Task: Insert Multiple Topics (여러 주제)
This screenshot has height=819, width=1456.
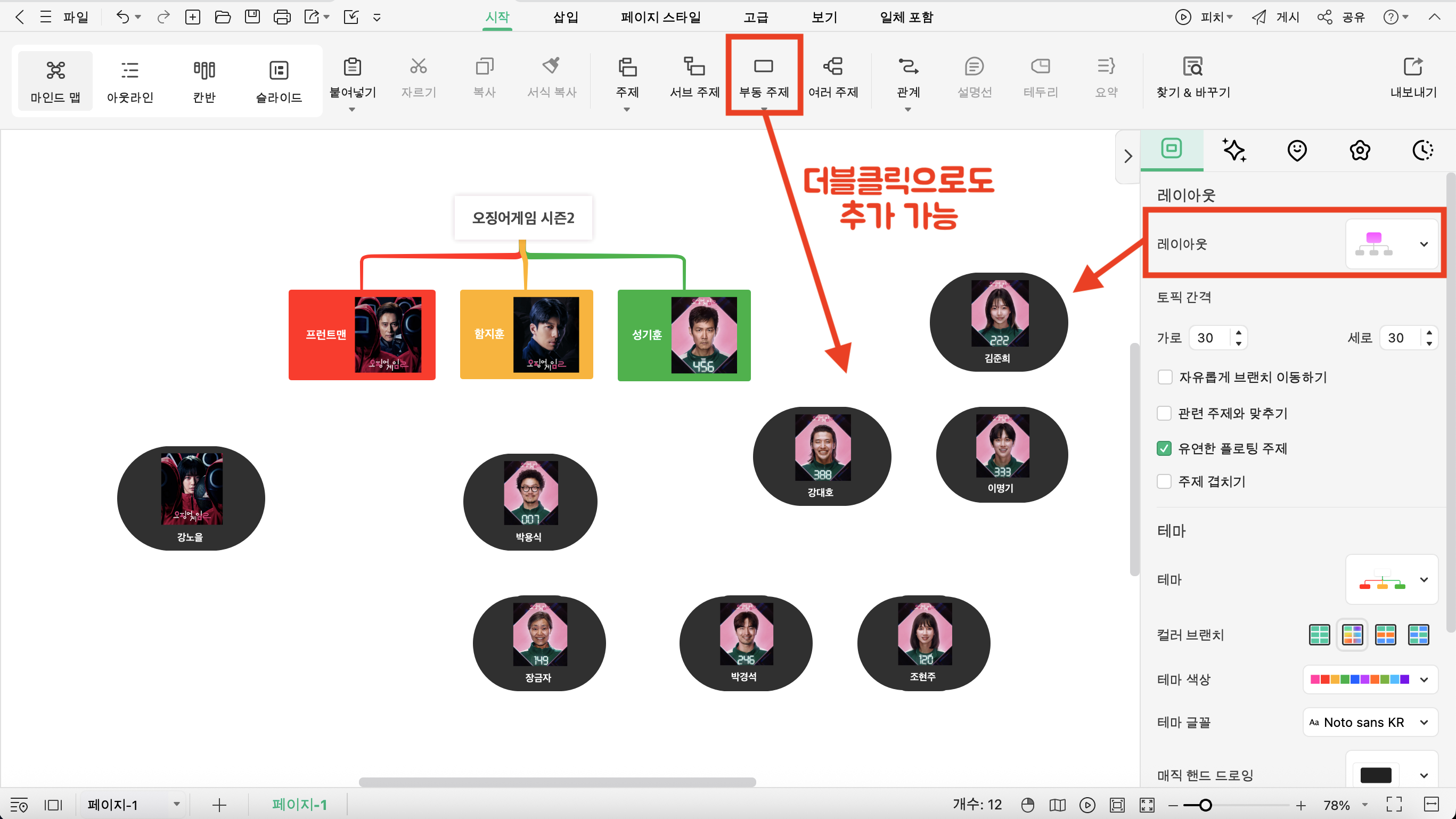Action: [x=833, y=77]
